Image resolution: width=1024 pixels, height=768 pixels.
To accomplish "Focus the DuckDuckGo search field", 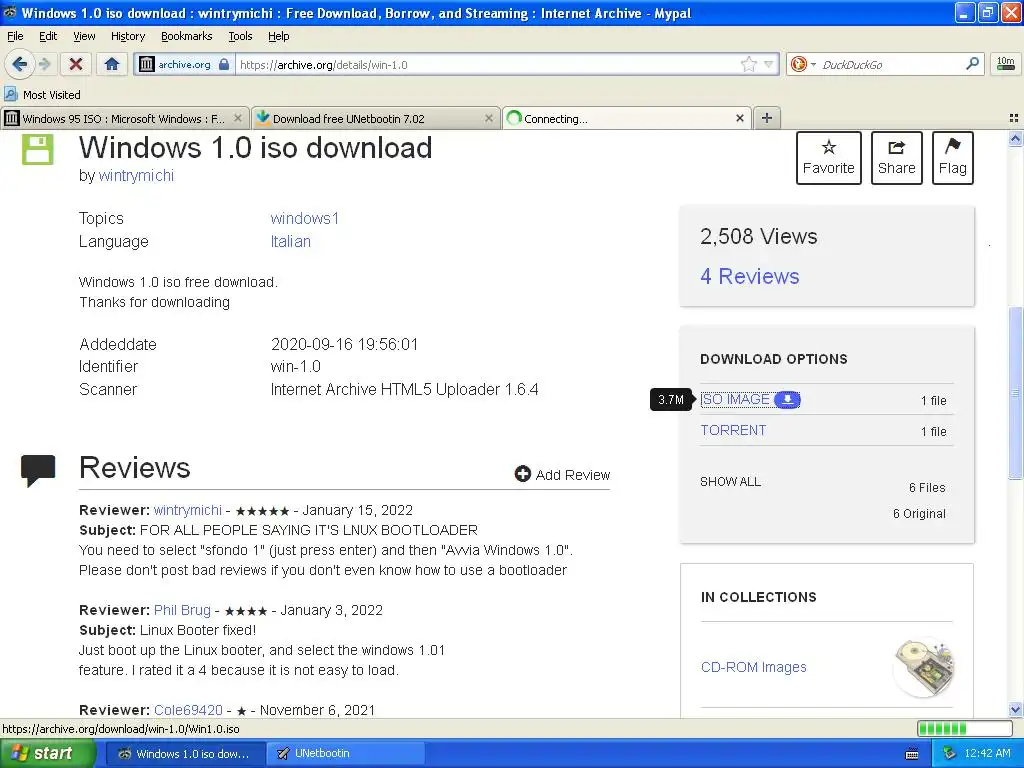I will pyautogui.click(x=891, y=64).
